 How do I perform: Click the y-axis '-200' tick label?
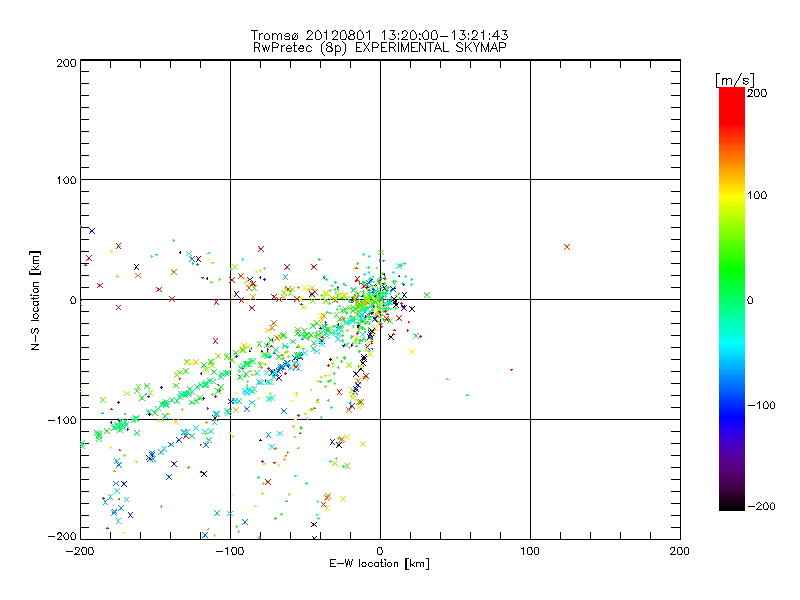pos(62,536)
